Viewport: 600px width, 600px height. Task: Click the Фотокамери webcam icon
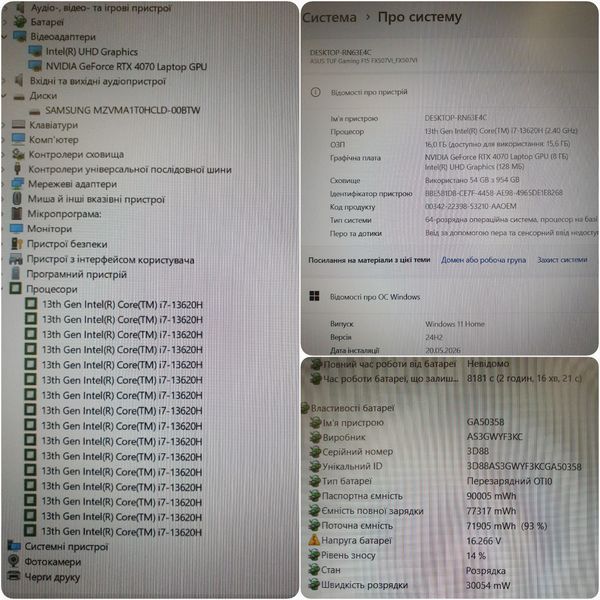pos(14,561)
